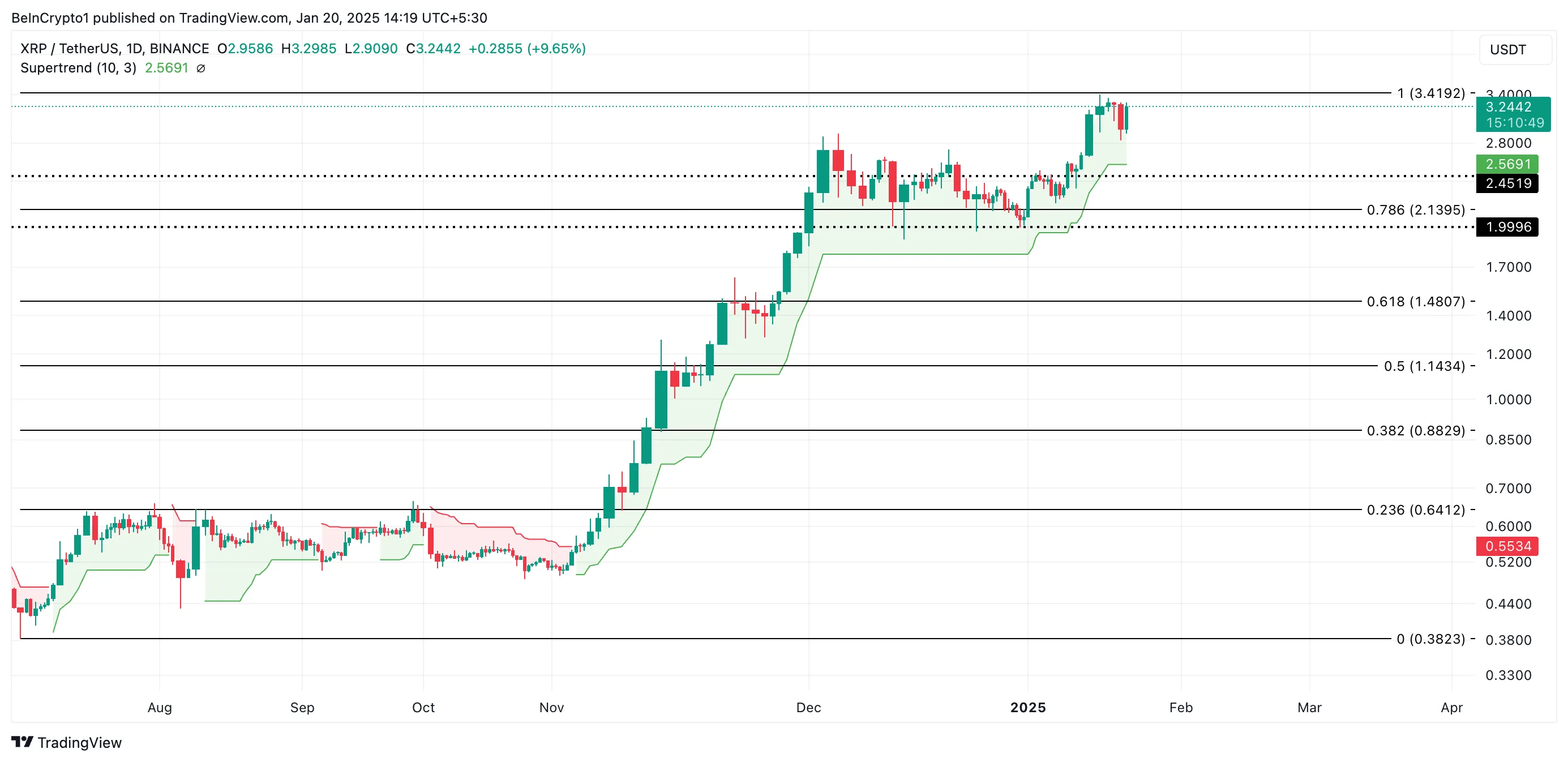Viewport: 1568px width, 762px height.
Task: Click the 2025 marker on time axis
Action: [x=1027, y=707]
